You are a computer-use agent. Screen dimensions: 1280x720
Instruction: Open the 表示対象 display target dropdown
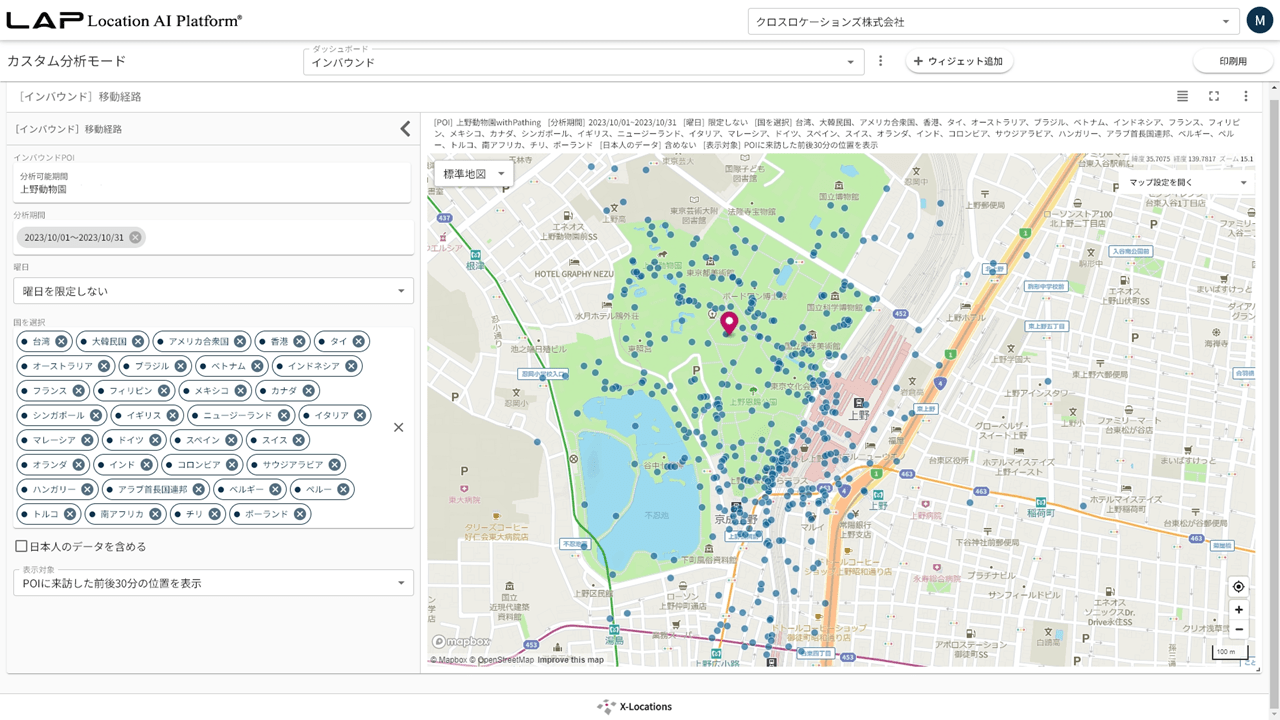213,583
